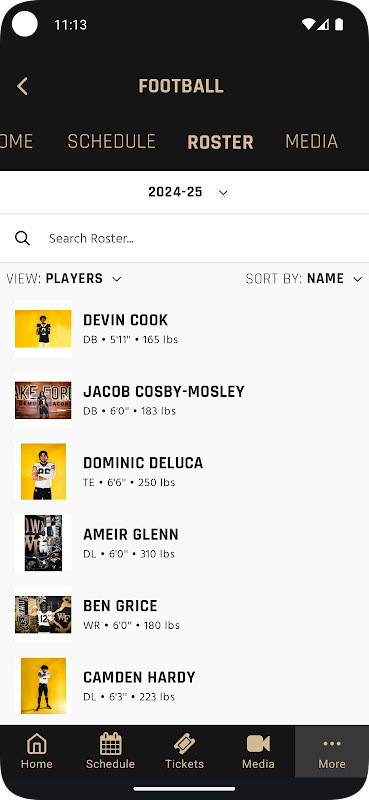View Ameir Glenn's thumbnail photo
Image resolution: width=369 pixels, height=800 pixels.
[43, 543]
